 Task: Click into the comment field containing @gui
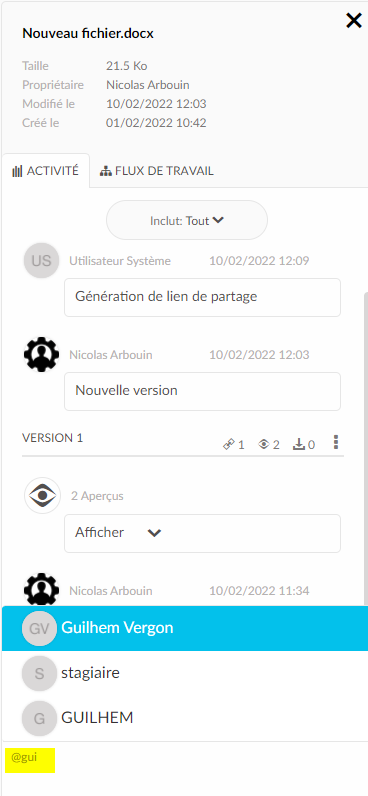[x=185, y=769]
